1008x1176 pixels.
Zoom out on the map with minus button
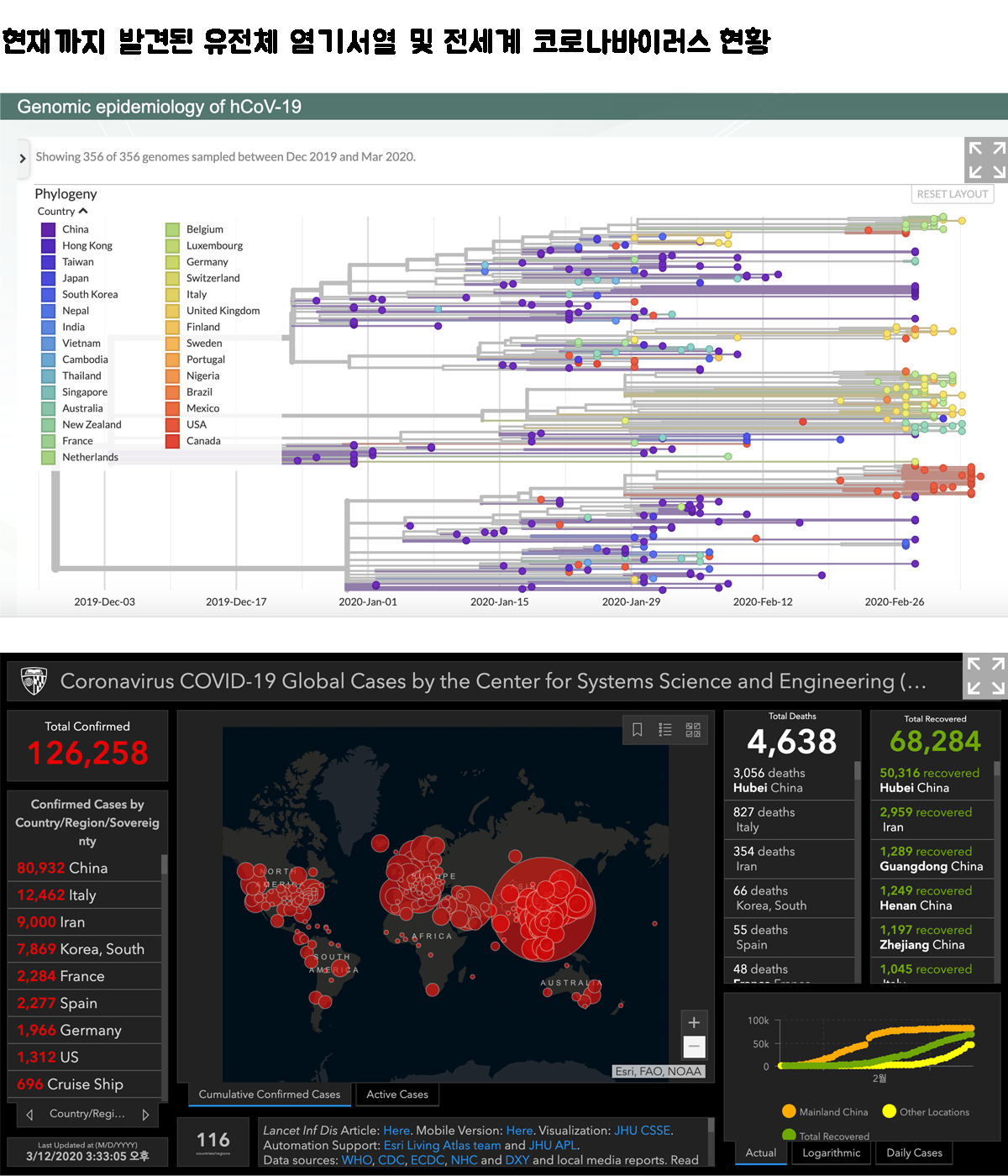coord(694,1047)
